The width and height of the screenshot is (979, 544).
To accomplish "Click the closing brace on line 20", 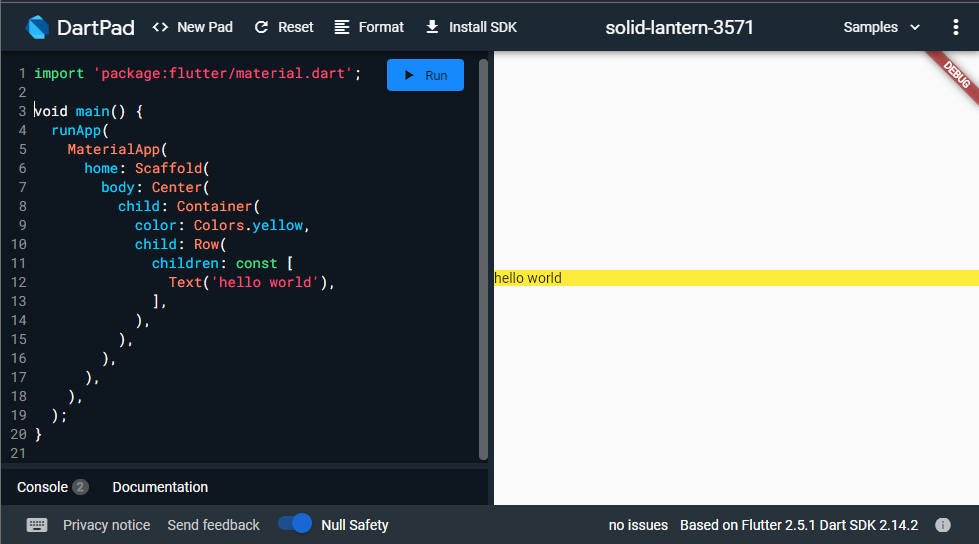I will [x=38, y=434].
